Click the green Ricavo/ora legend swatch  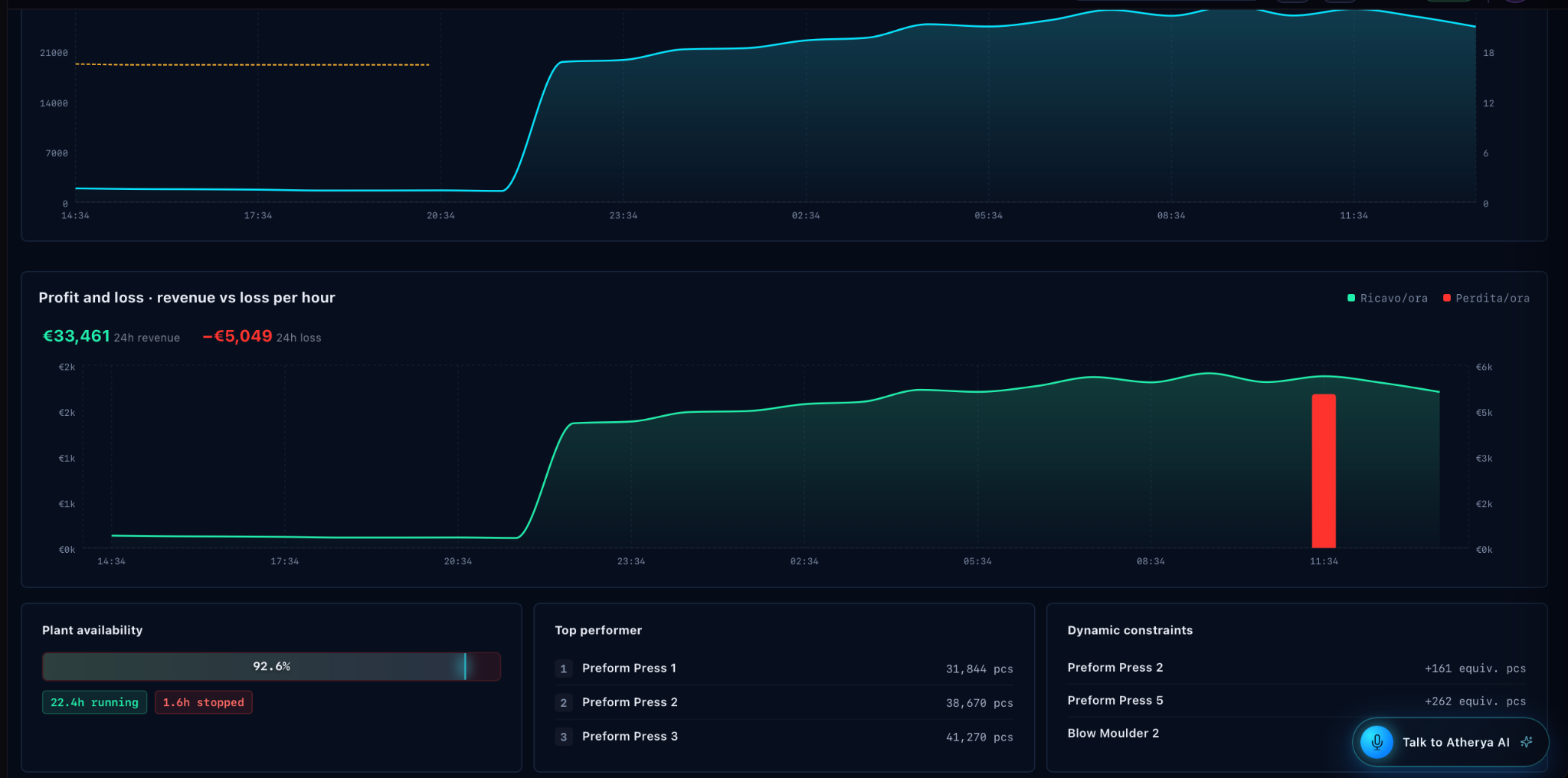[1351, 298]
